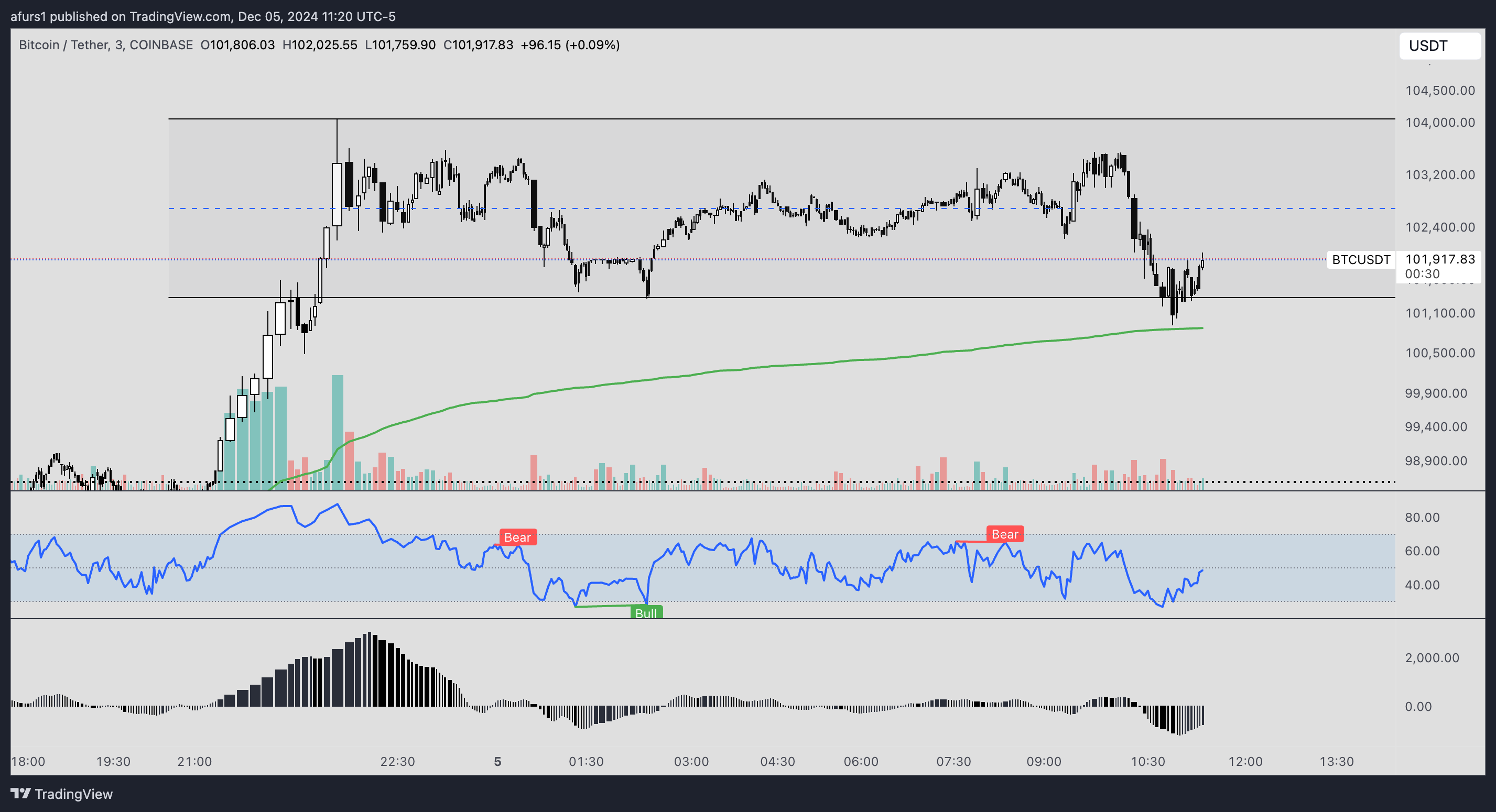The image size is (1496, 812).
Task: Click the 13:30 time axis label
Action: pyautogui.click(x=1336, y=762)
